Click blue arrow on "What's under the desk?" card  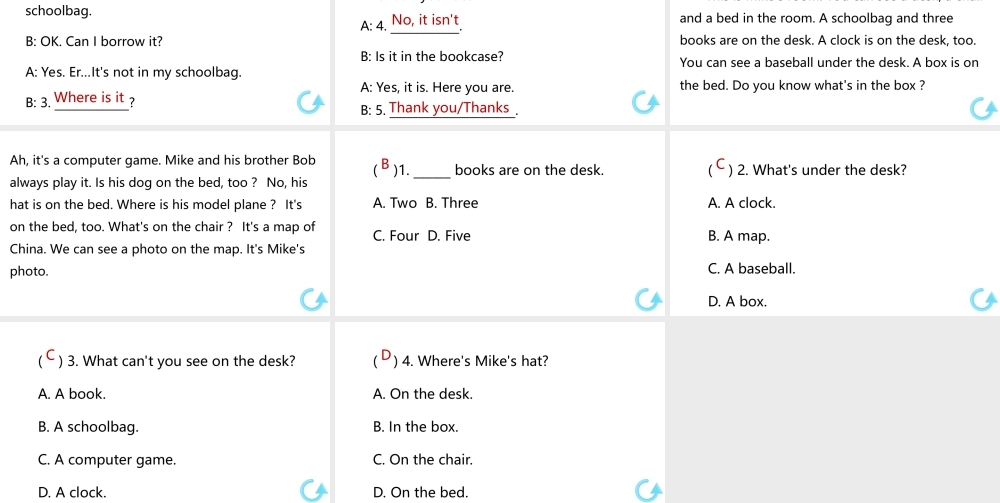[x=982, y=298]
